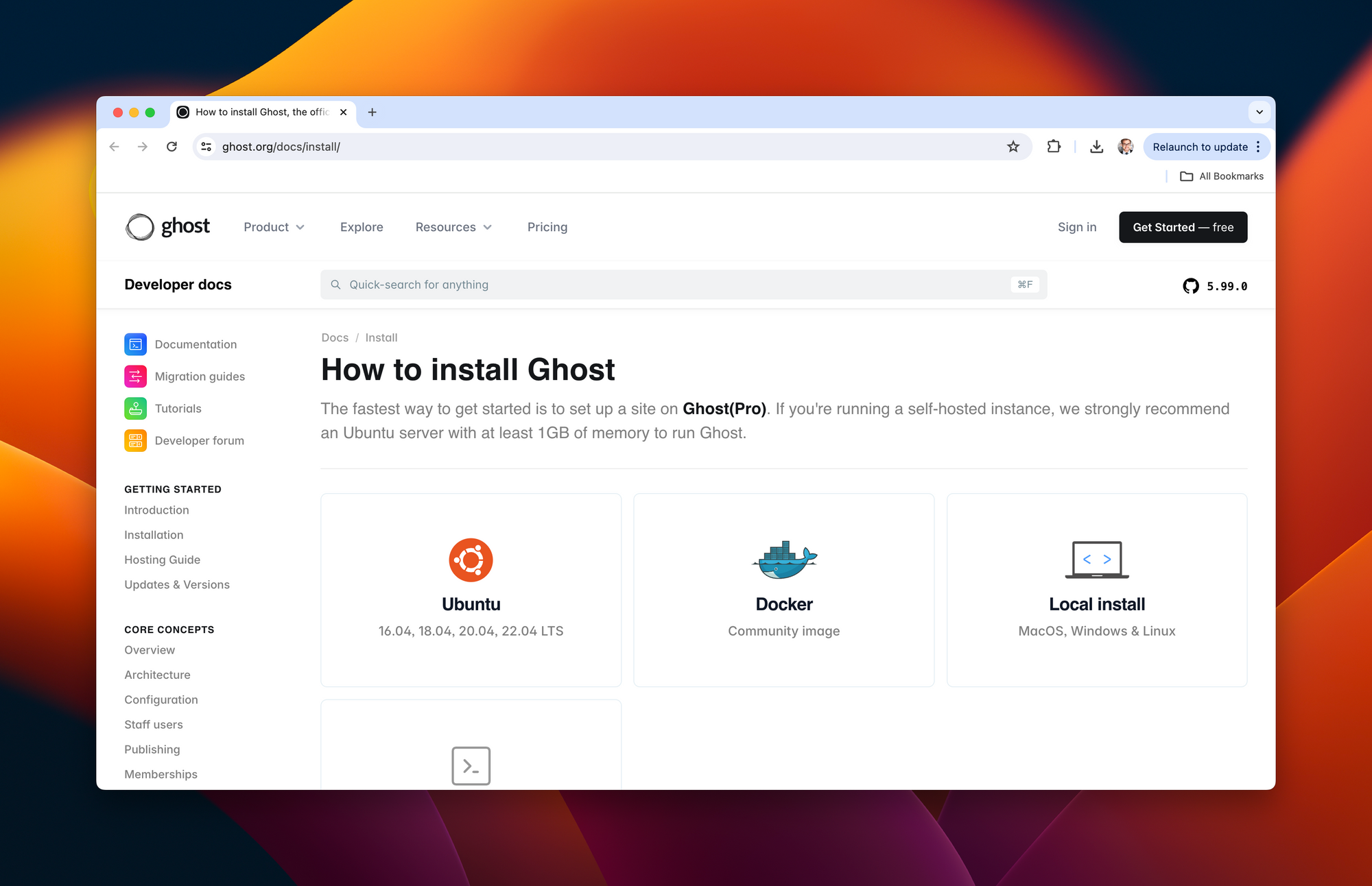Bookmark this page with star icon
Viewport: 1372px width, 886px height.
[x=1013, y=147]
